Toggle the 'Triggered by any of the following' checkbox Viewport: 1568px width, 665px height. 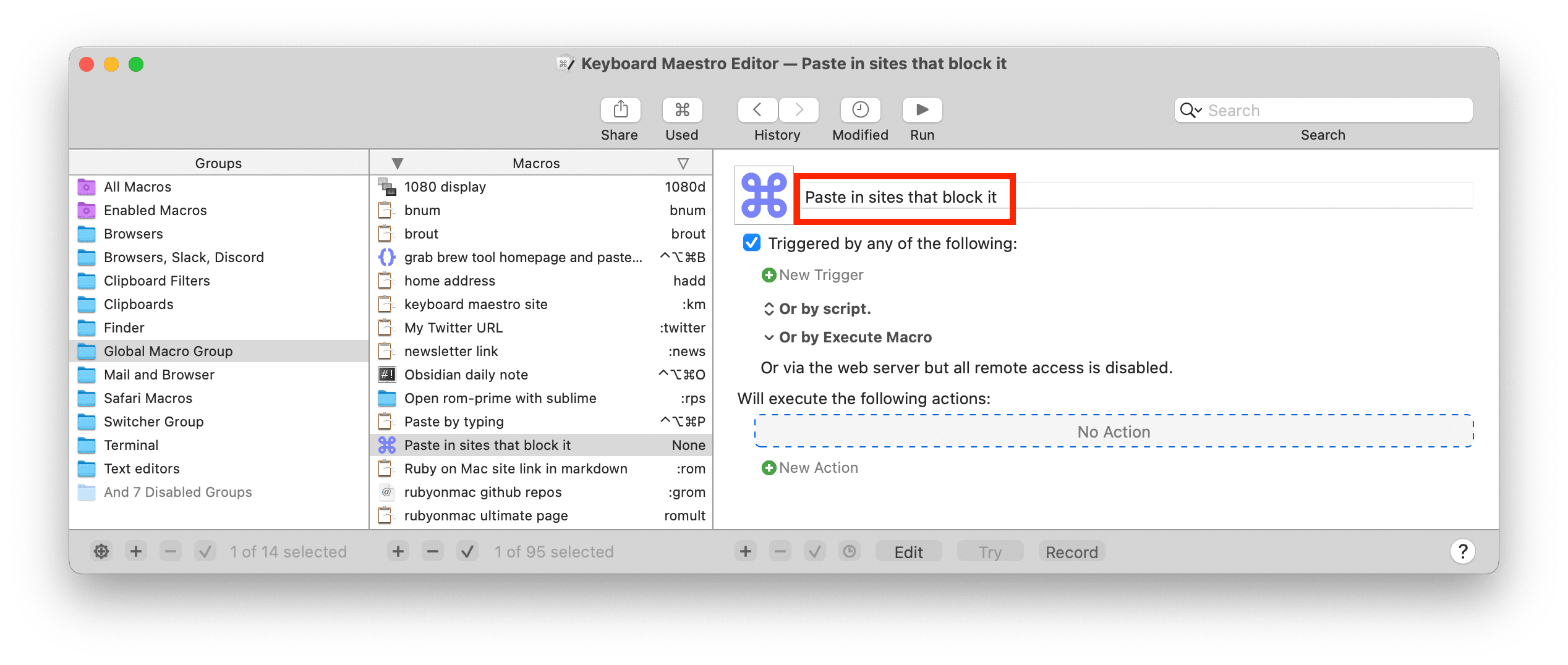coord(752,243)
